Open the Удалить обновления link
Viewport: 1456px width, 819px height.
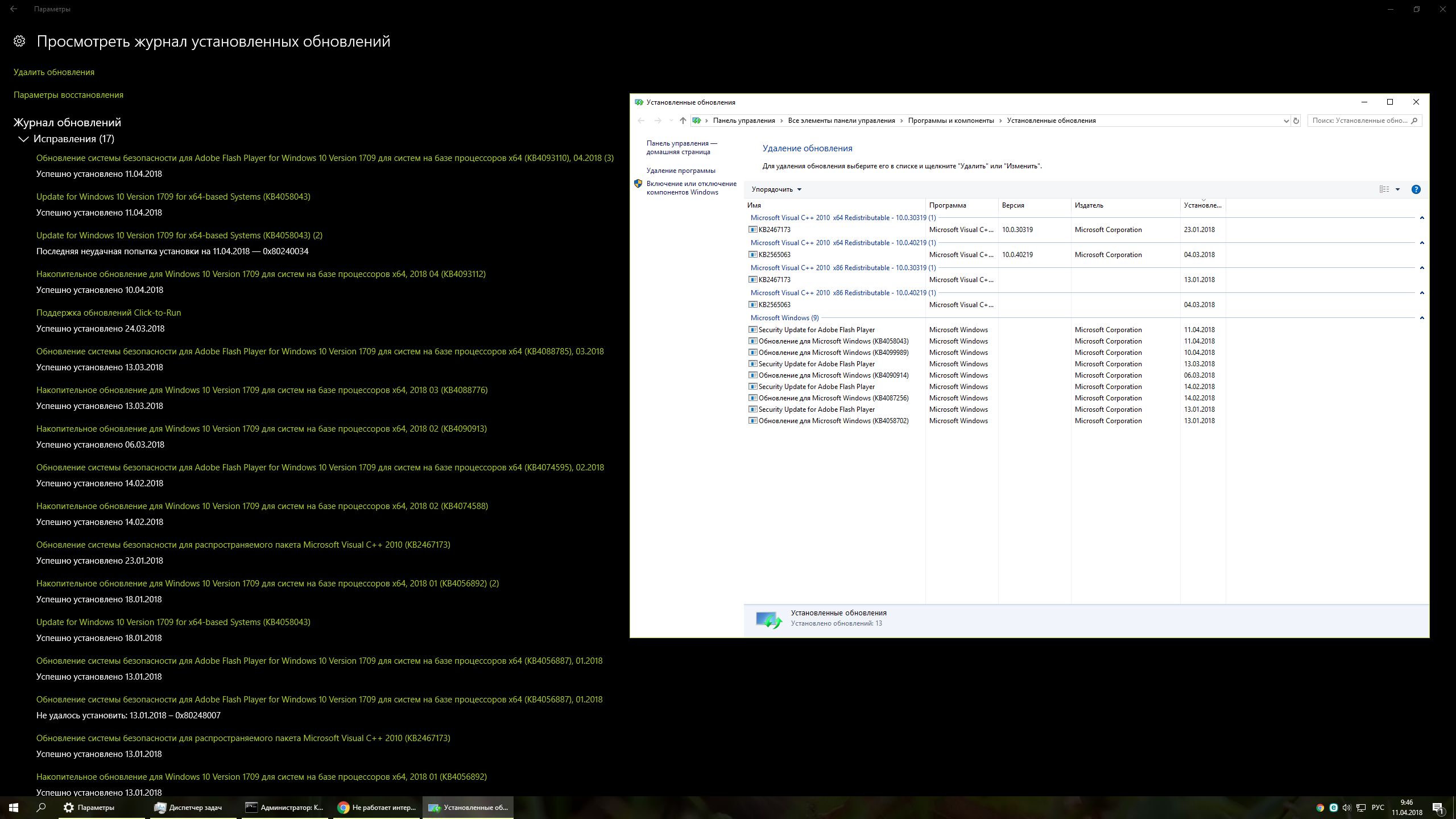click(54, 72)
